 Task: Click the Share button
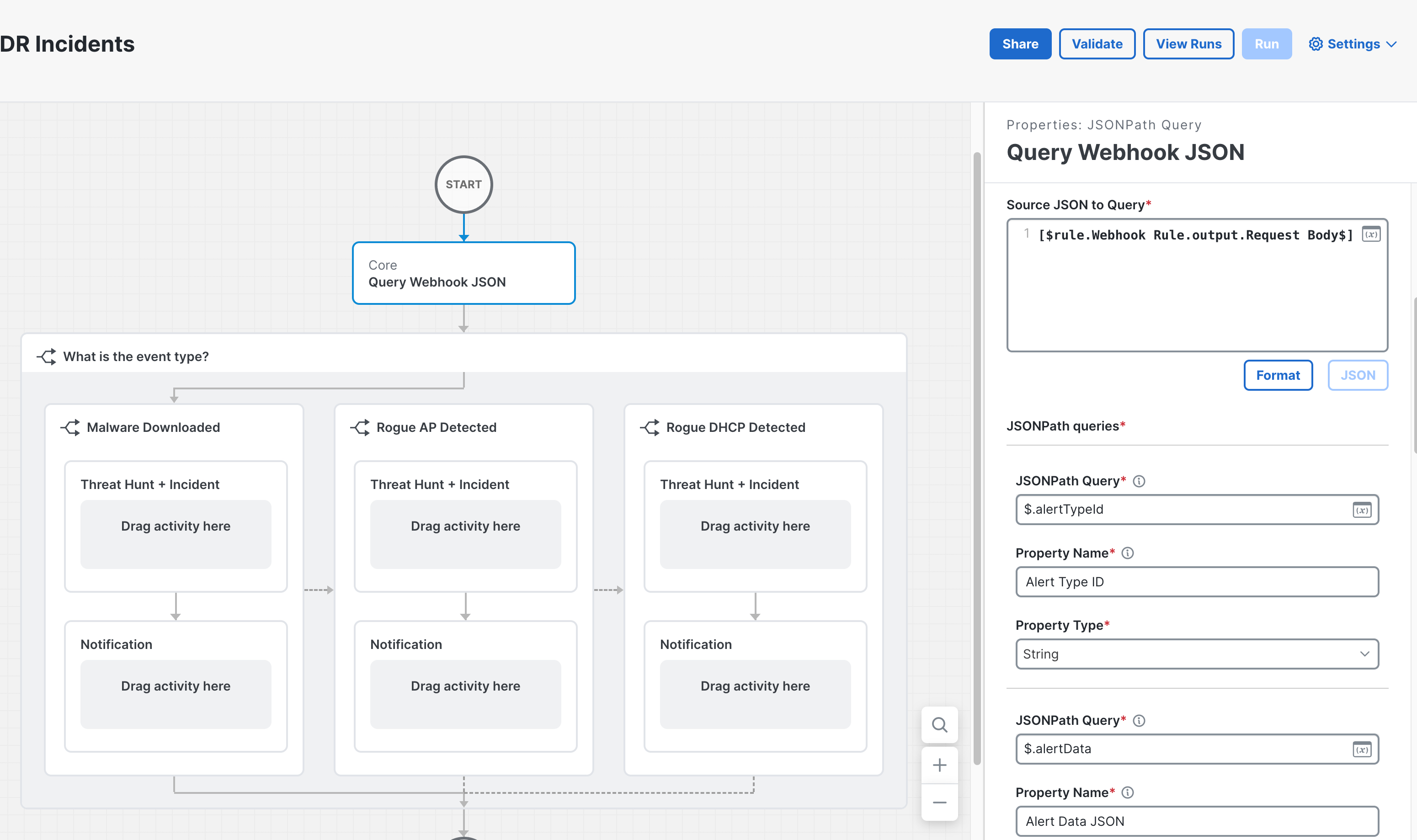1020,43
